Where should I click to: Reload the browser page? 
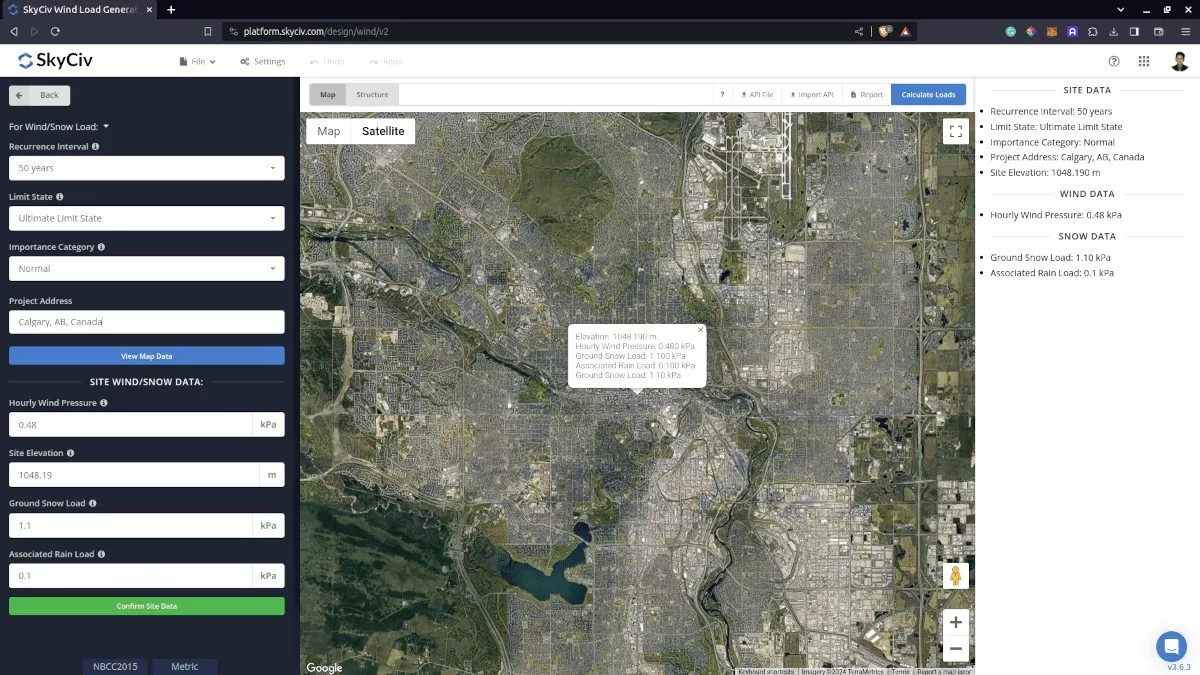(55, 31)
